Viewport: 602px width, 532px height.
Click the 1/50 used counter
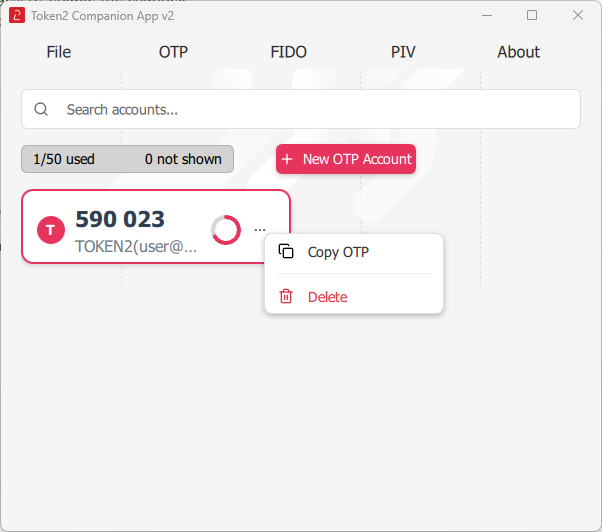pyautogui.click(x=64, y=159)
